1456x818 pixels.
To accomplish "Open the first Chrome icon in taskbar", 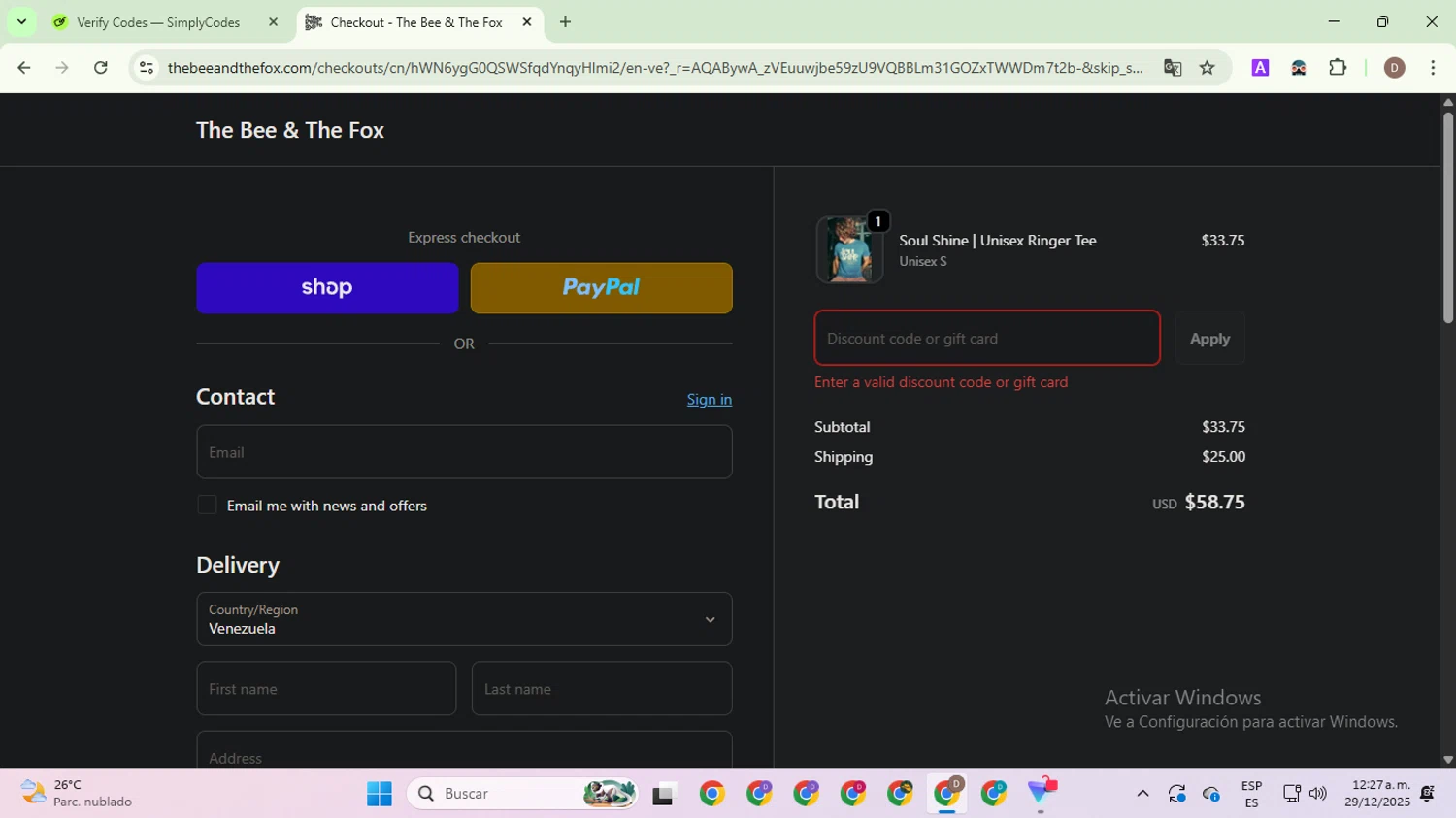I will [711, 794].
